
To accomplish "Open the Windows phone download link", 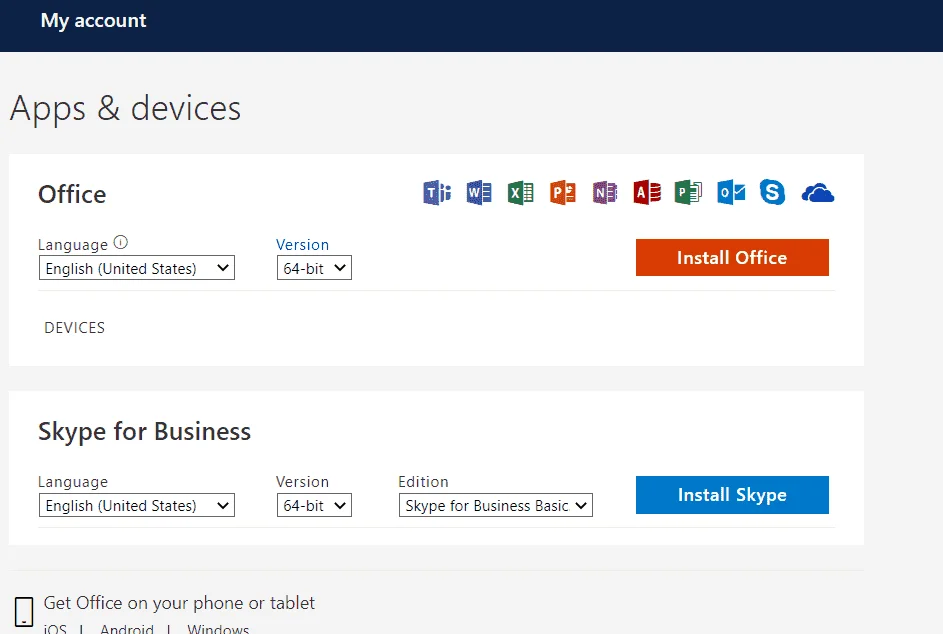I will (x=218, y=629).
